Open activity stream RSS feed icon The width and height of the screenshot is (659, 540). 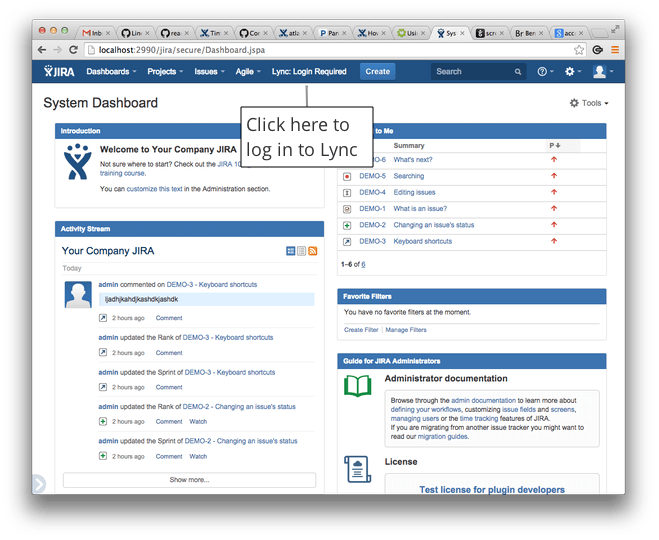(312, 251)
